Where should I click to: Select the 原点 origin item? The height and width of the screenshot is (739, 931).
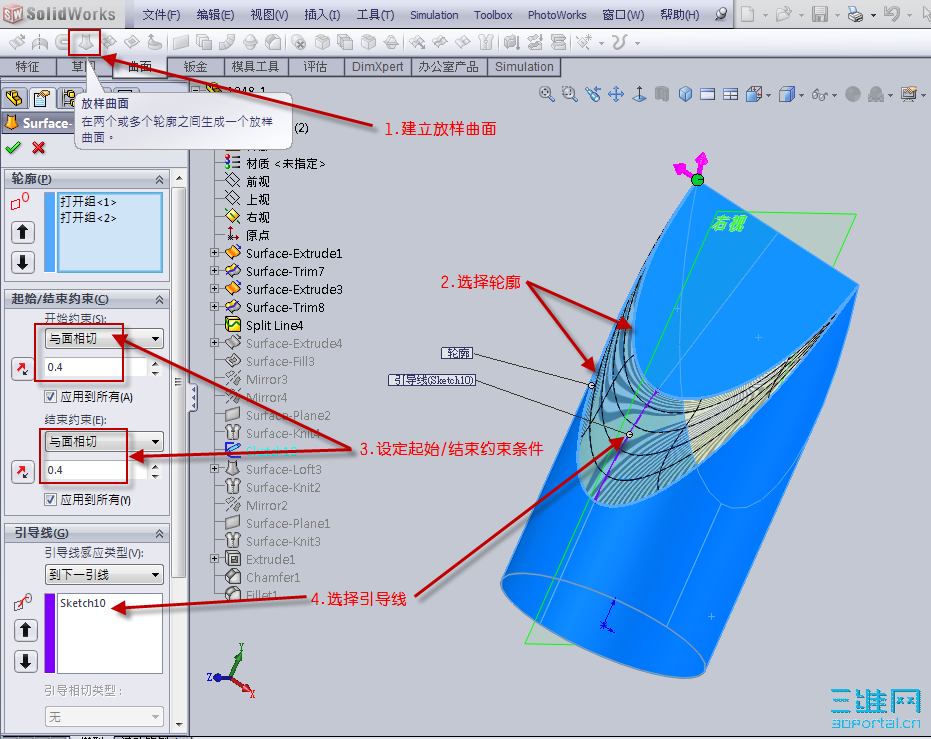pos(257,235)
